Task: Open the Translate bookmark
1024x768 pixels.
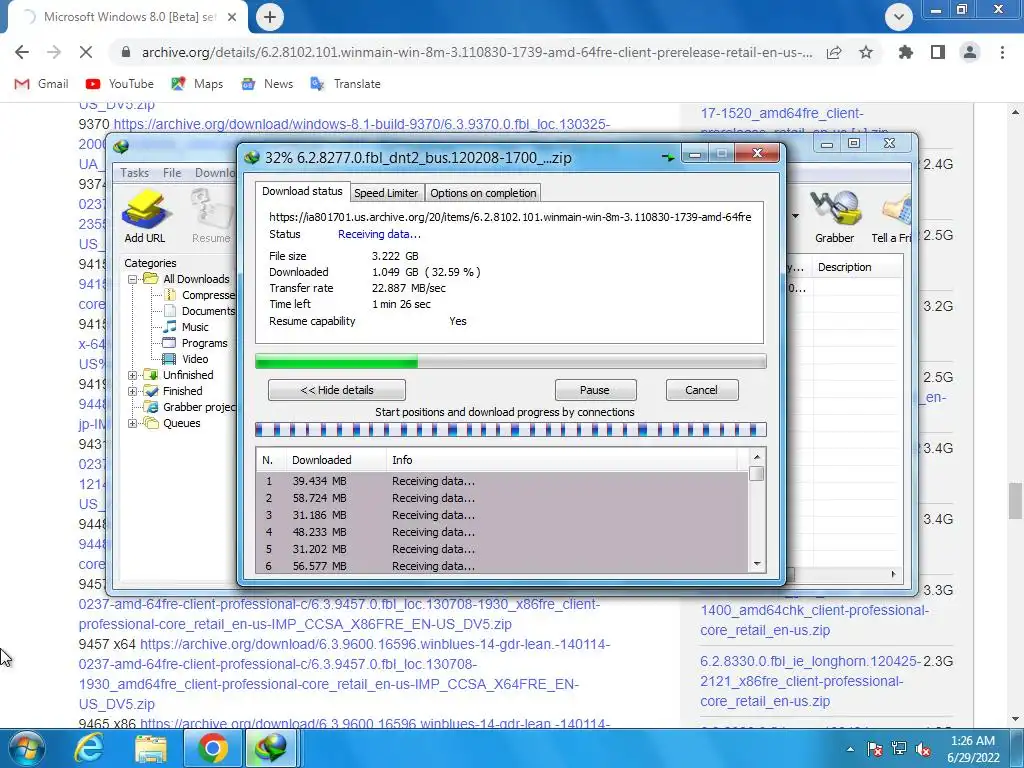Action: (345, 84)
